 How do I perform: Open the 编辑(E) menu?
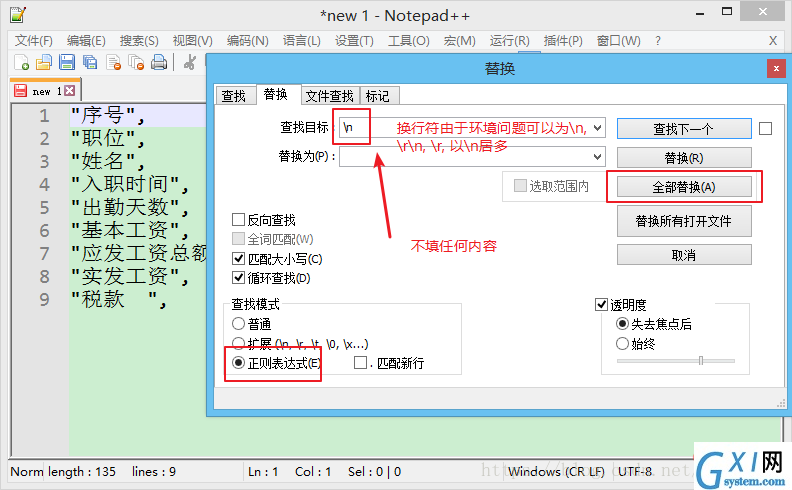click(x=86, y=40)
